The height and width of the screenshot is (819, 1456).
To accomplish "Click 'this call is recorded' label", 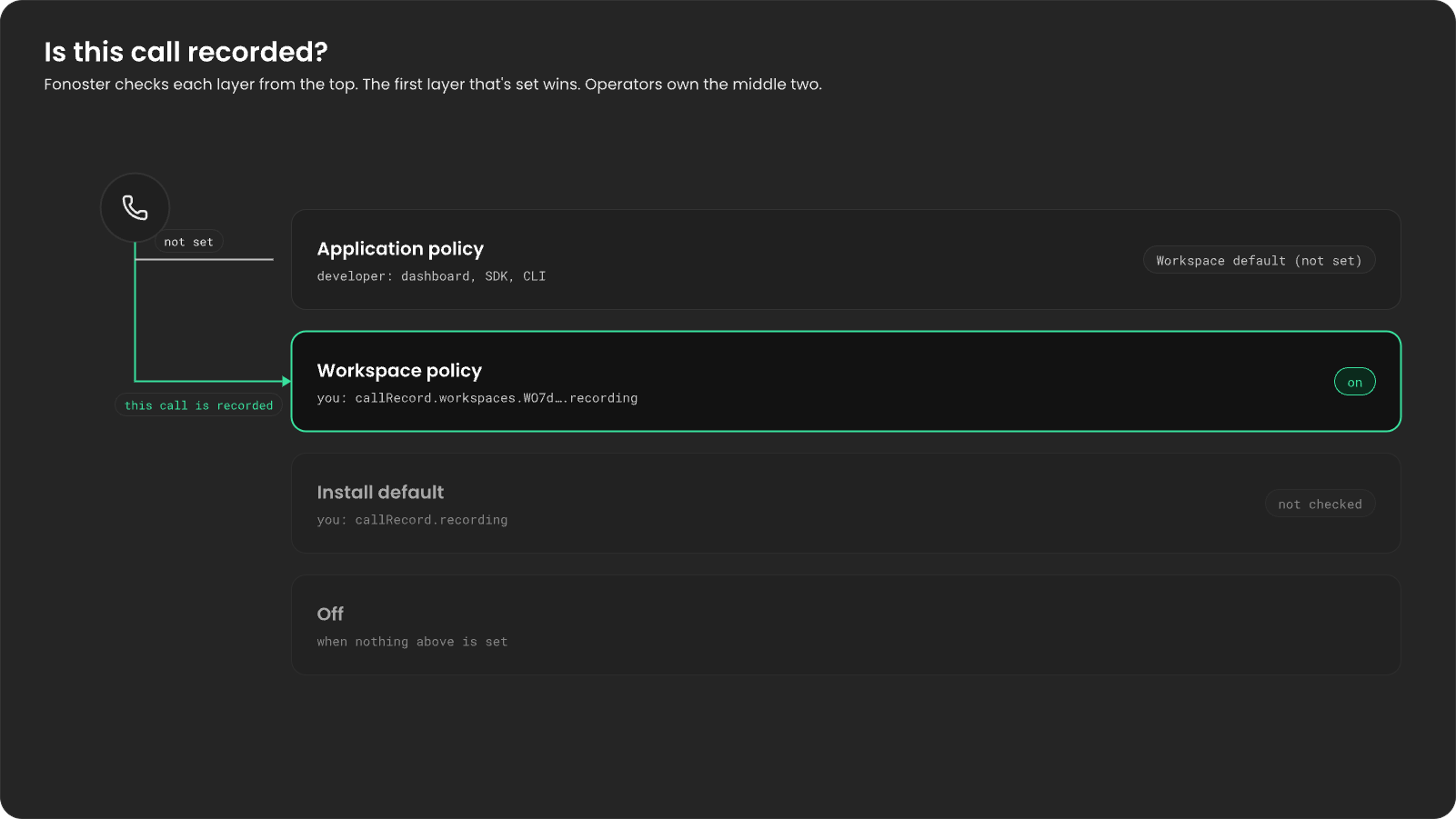I will (x=198, y=405).
